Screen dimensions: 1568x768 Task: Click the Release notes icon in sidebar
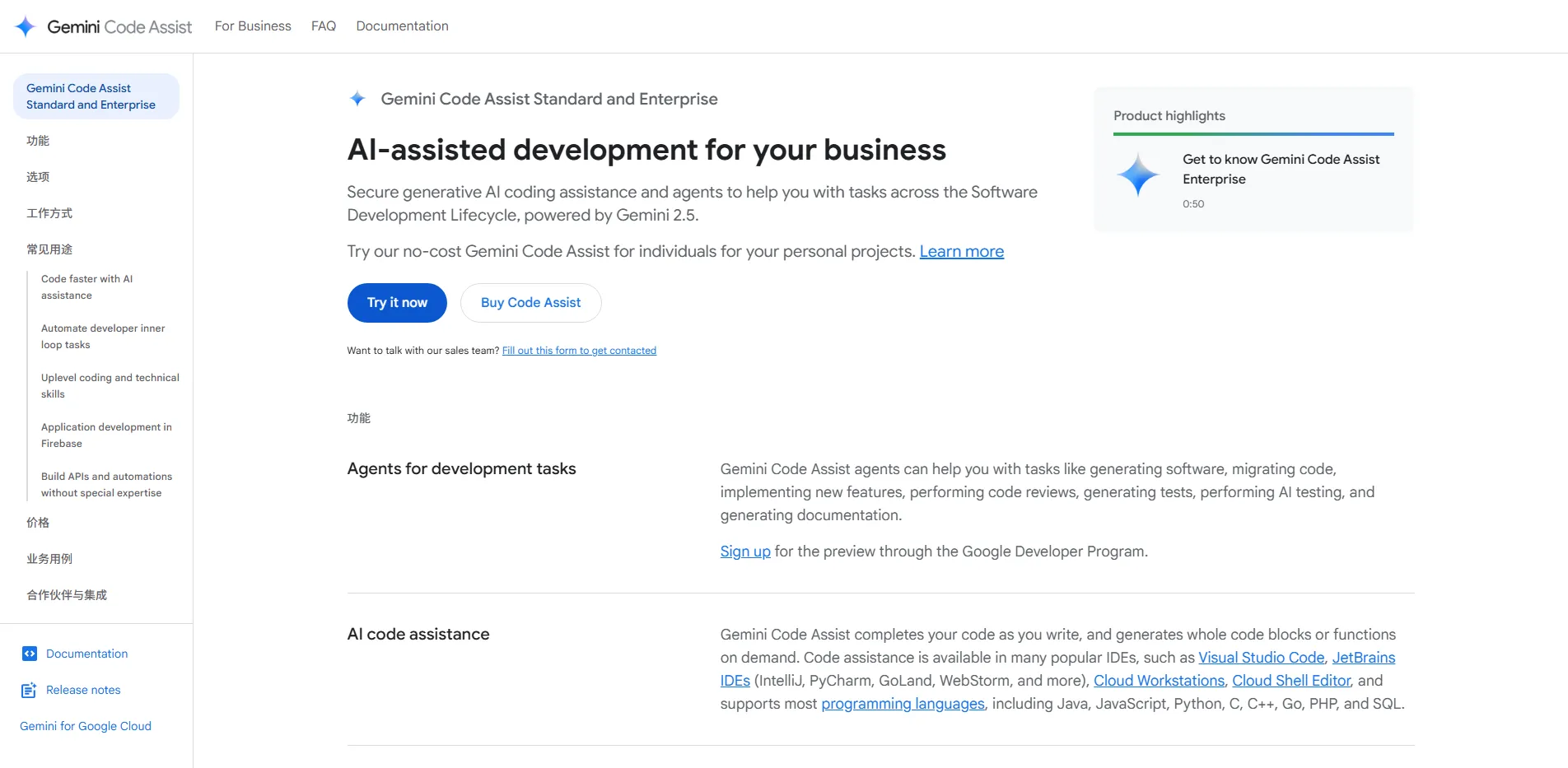pyautogui.click(x=29, y=690)
